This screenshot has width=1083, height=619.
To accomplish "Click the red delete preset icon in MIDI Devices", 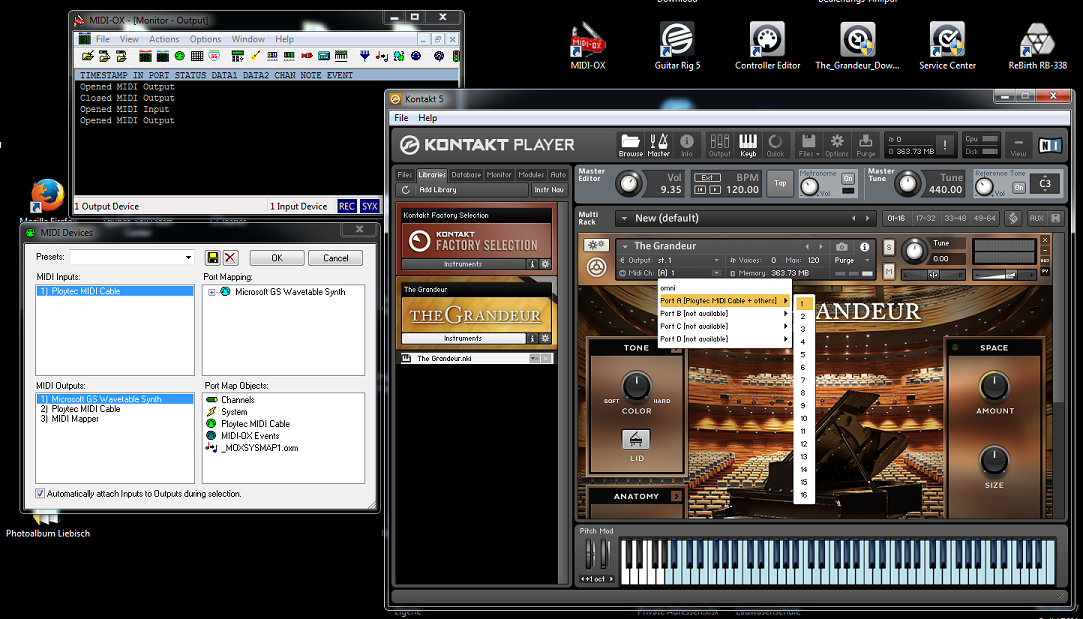I will click(231, 258).
